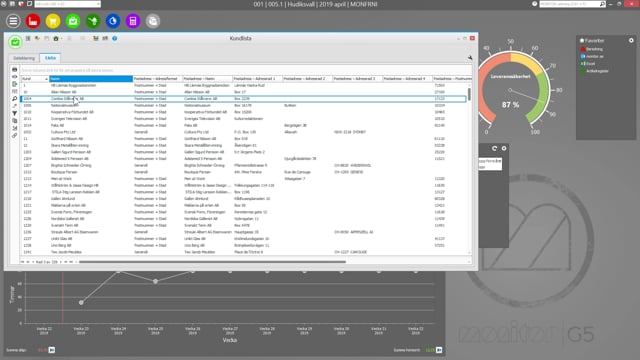Click the green export icon in list sidebar

[15, 84]
